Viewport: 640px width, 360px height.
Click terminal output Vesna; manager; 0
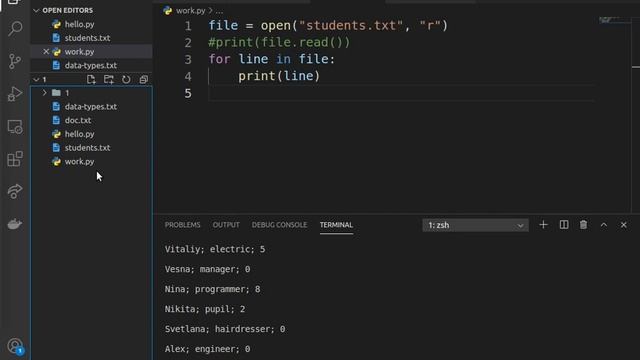point(207,269)
